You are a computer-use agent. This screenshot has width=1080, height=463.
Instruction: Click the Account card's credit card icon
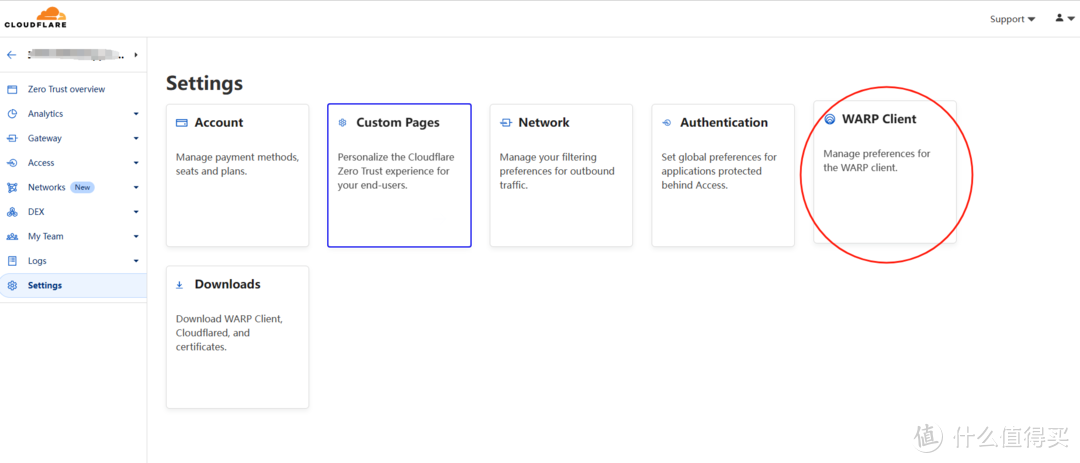(x=182, y=123)
